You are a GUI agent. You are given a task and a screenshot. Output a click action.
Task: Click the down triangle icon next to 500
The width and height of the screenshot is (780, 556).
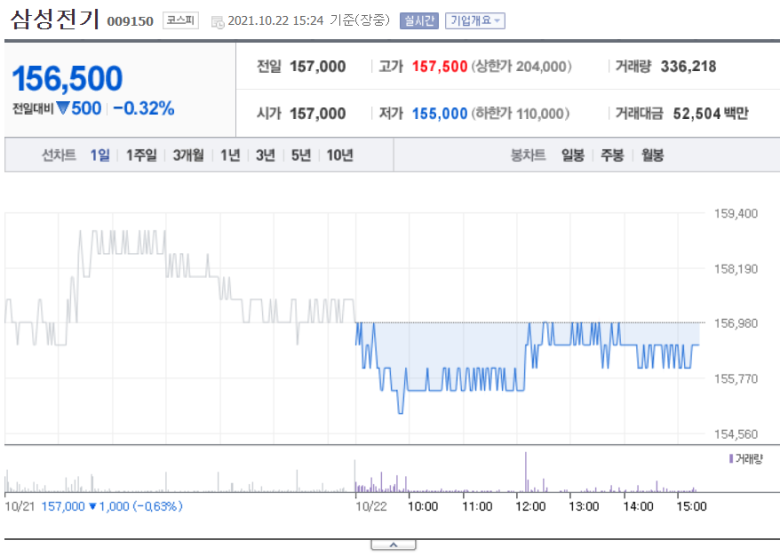[62, 107]
